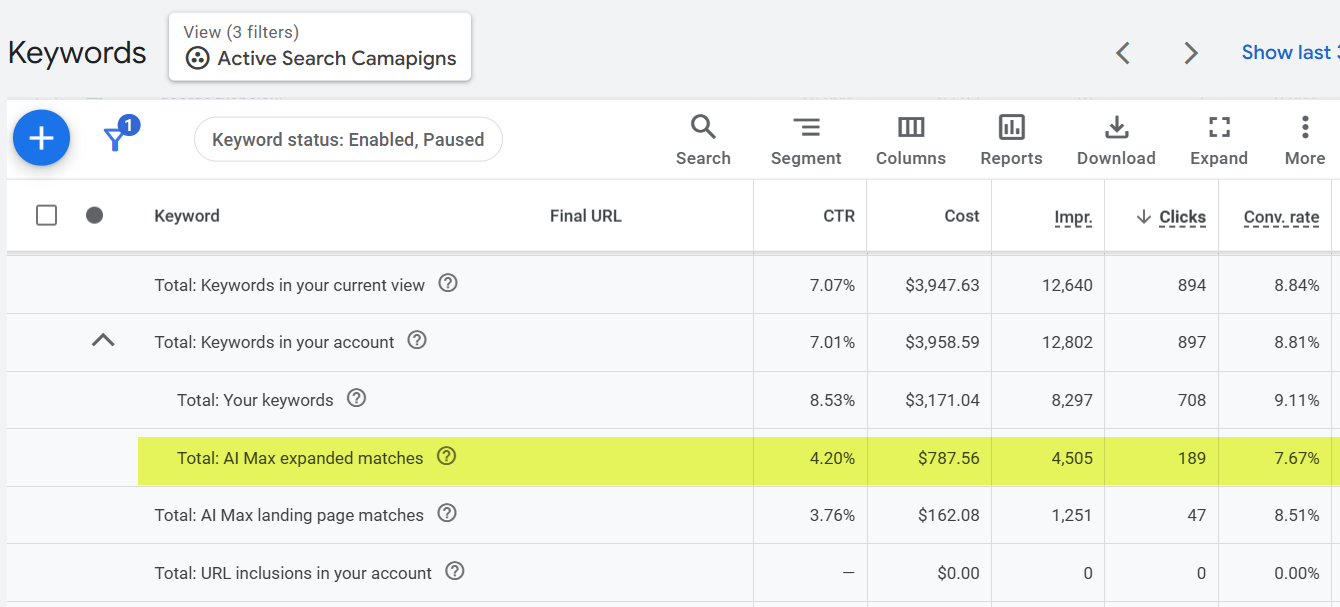
Task: Go to previous date range with left chevron
Action: tap(1123, 52)
